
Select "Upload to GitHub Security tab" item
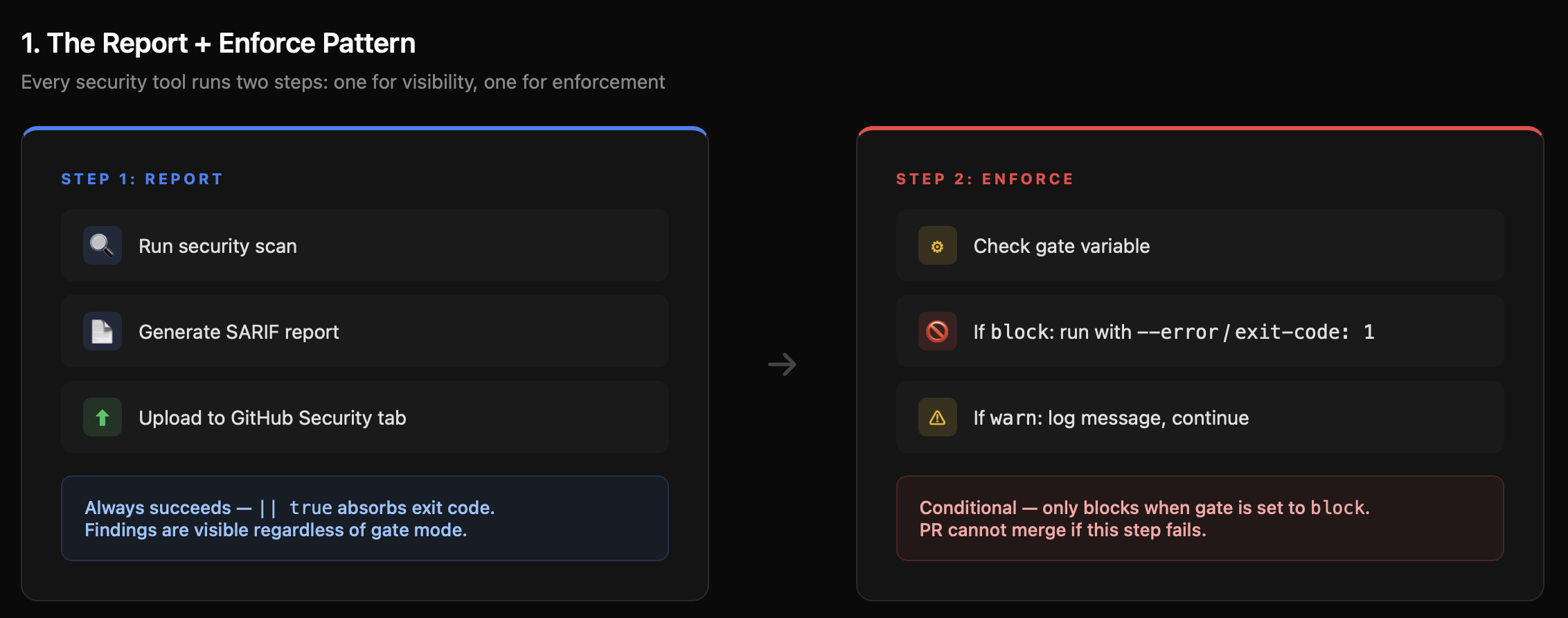pyautogui.click(x=272, y=418)
